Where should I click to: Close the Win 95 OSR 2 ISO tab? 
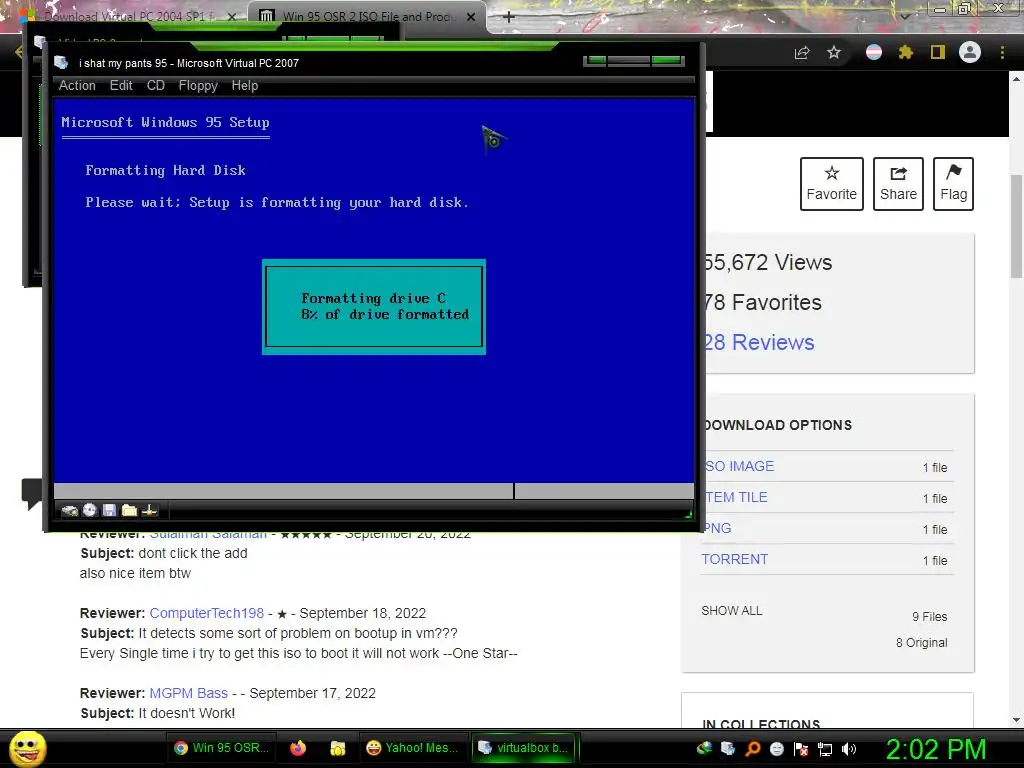pos(471,17)
